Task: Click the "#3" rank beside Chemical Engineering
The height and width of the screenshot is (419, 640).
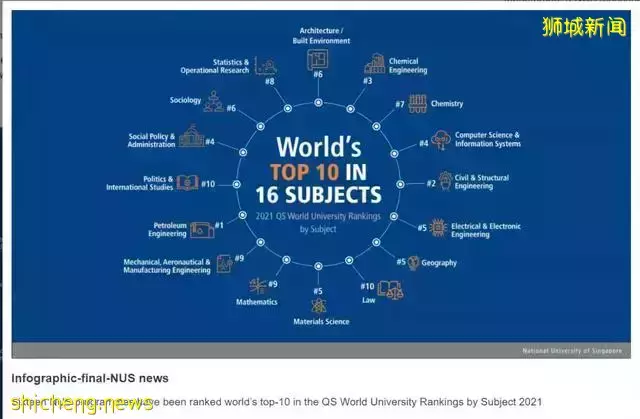Action: (x=367, y=81)
